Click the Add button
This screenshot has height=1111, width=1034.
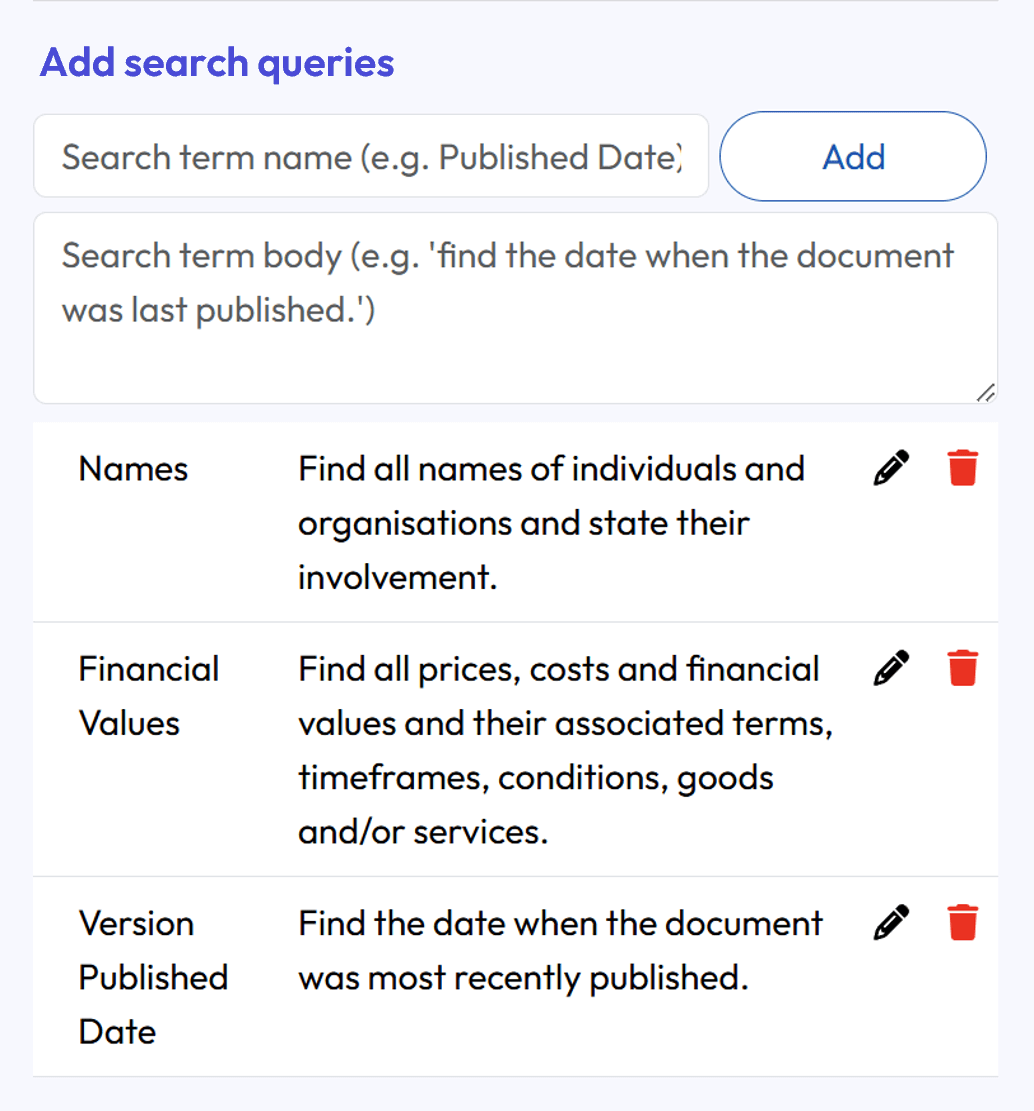[852, 156]
